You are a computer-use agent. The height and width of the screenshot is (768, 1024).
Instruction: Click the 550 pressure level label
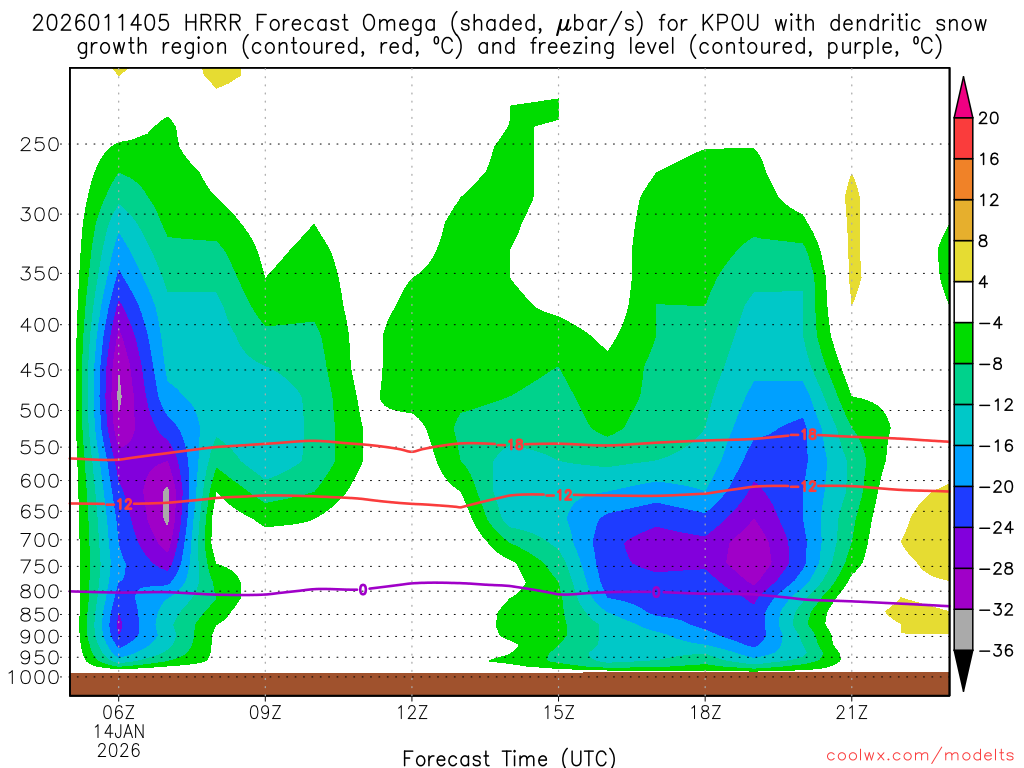coord(40,447)
